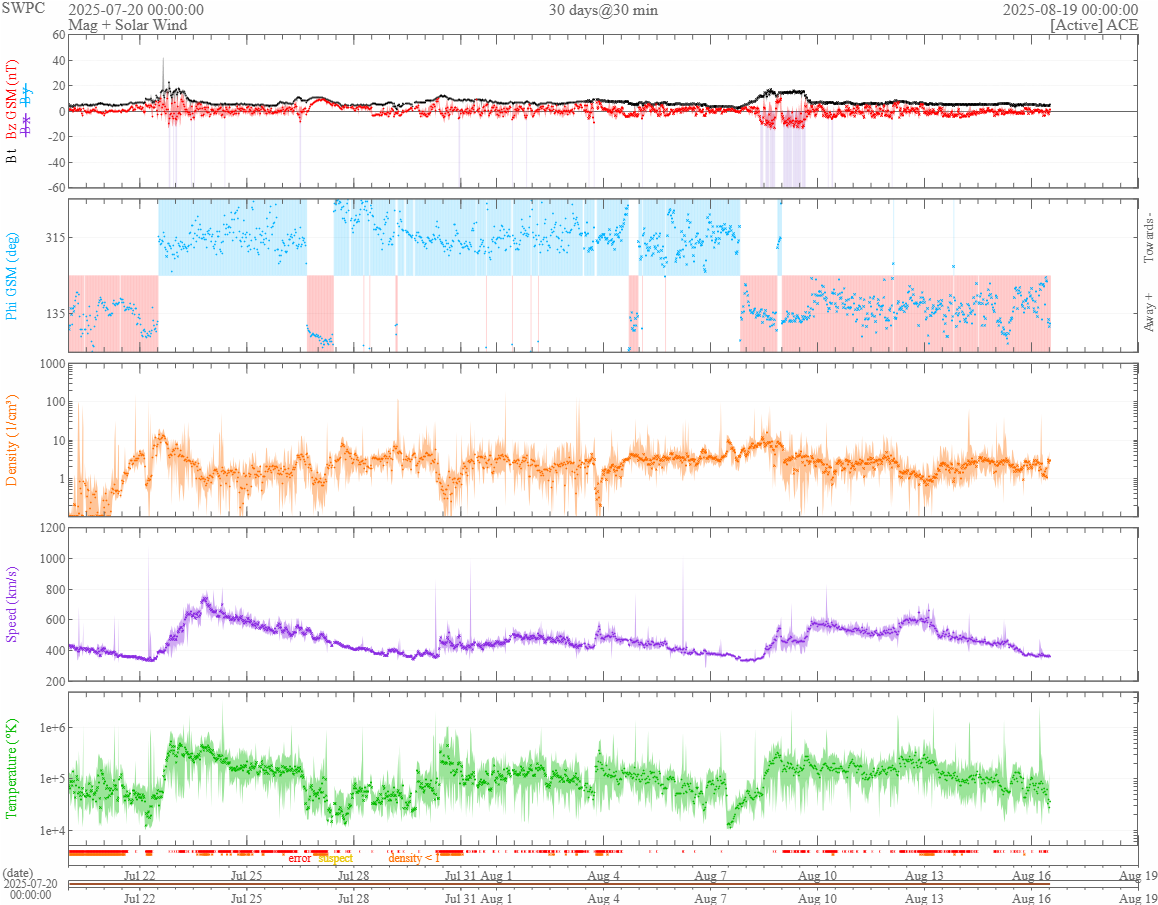
Task: Click the 'Towards -' label beside the Phi panel
Action: [1148, 236]
